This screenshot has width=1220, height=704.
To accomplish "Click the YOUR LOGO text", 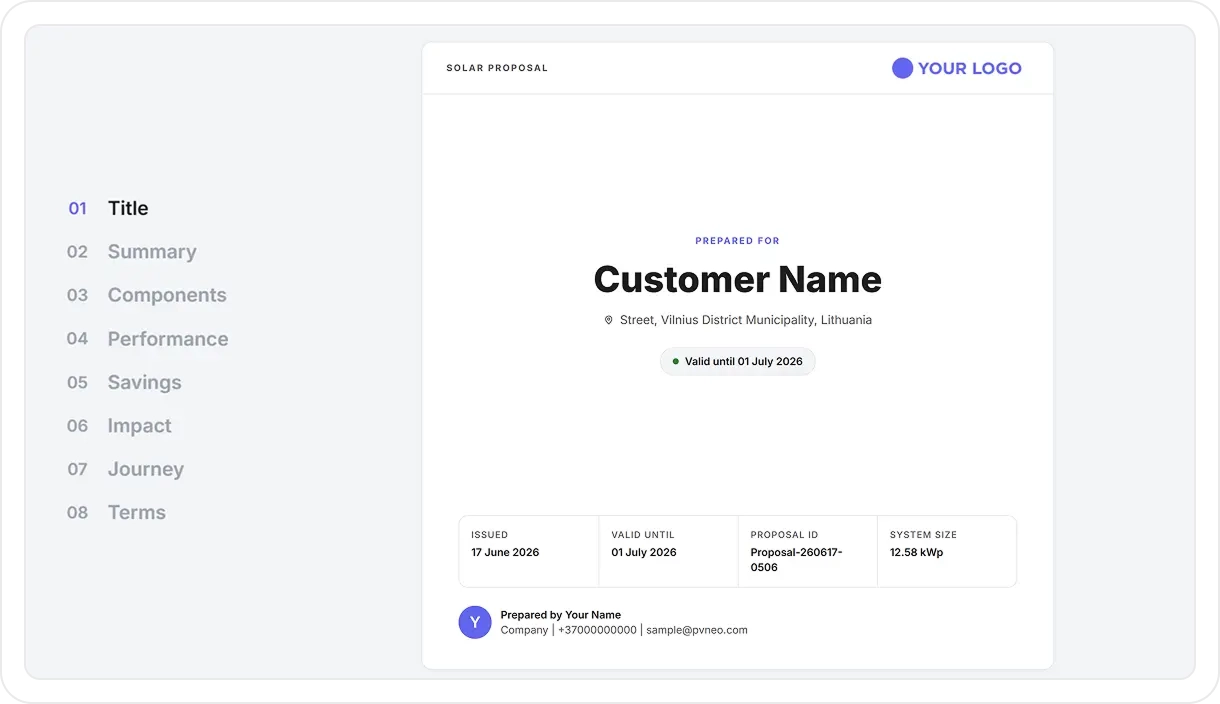I will [x=970, y=68].
